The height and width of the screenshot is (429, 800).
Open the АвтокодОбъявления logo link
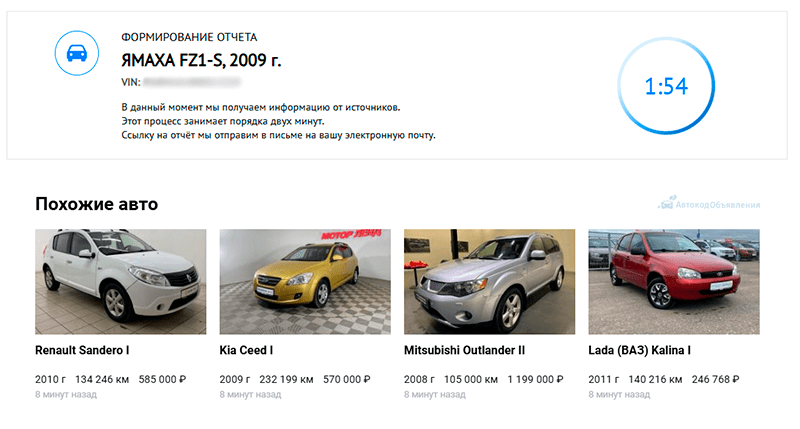(709, 203)
